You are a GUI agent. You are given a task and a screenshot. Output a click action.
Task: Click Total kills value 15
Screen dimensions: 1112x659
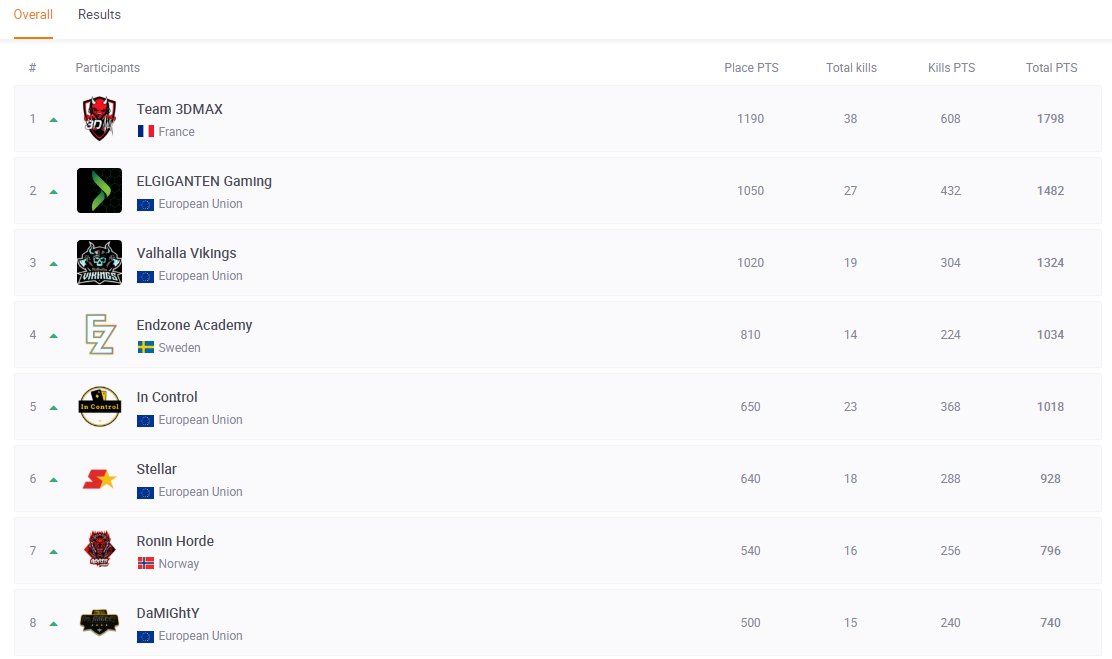(850, 623)
